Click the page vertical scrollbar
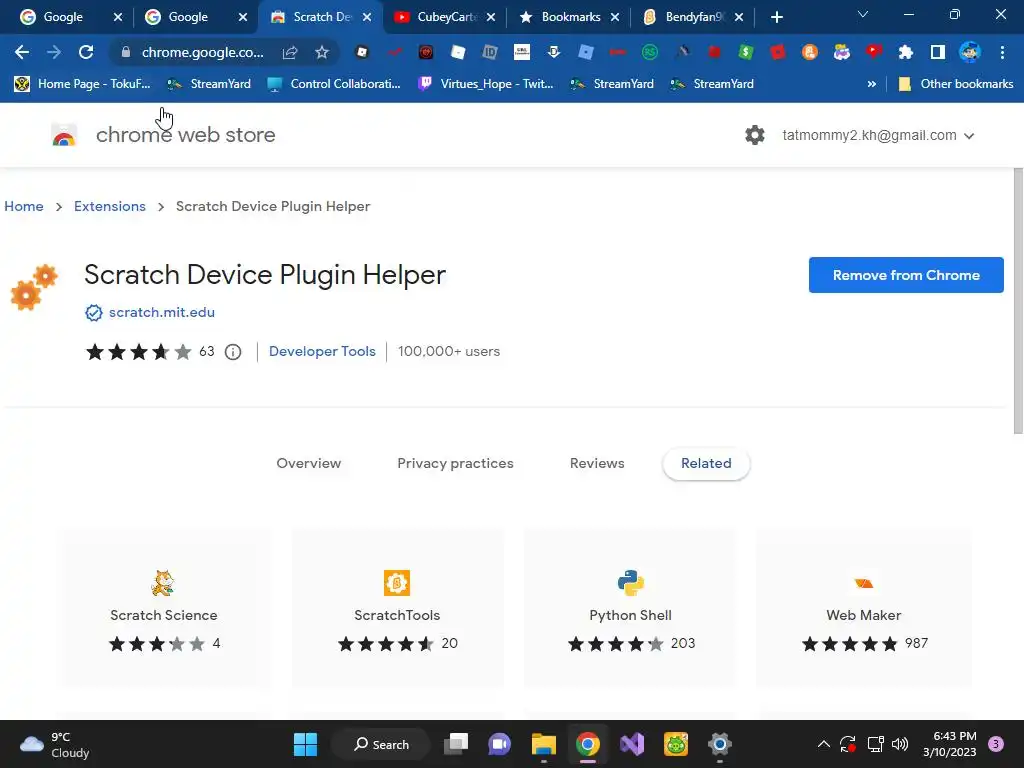Image resolution: width=1024 pixels, height=768 pixels. (1018, 300)
